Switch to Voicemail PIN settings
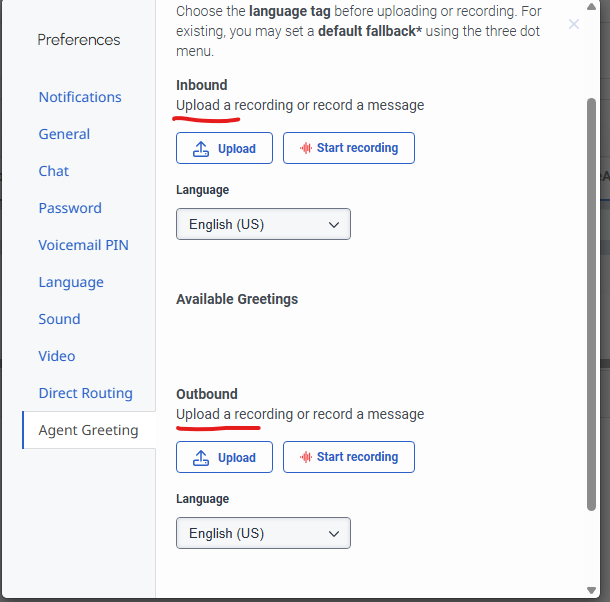 click(83, 245)
